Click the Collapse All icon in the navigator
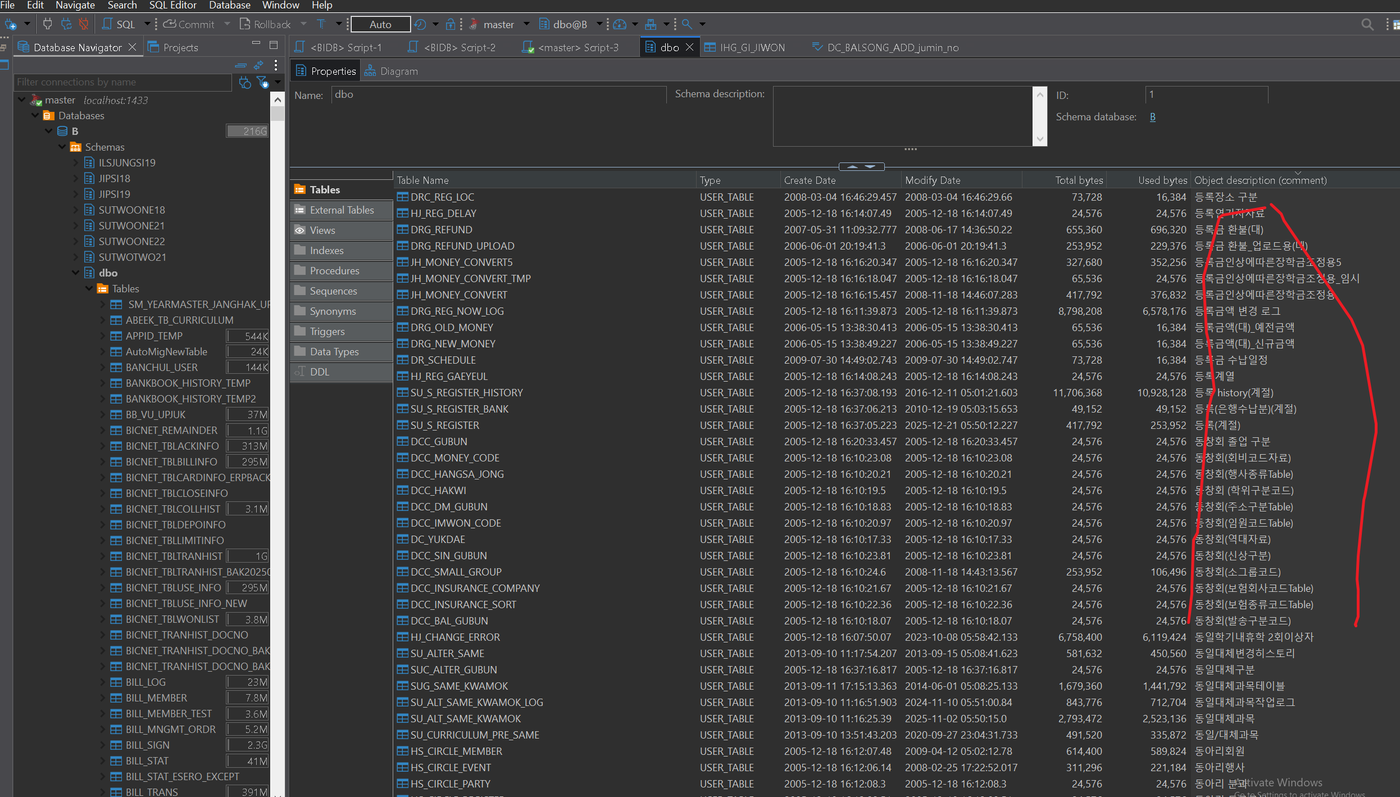Screen dimensions: 1400x797 (x=241, y=66)
